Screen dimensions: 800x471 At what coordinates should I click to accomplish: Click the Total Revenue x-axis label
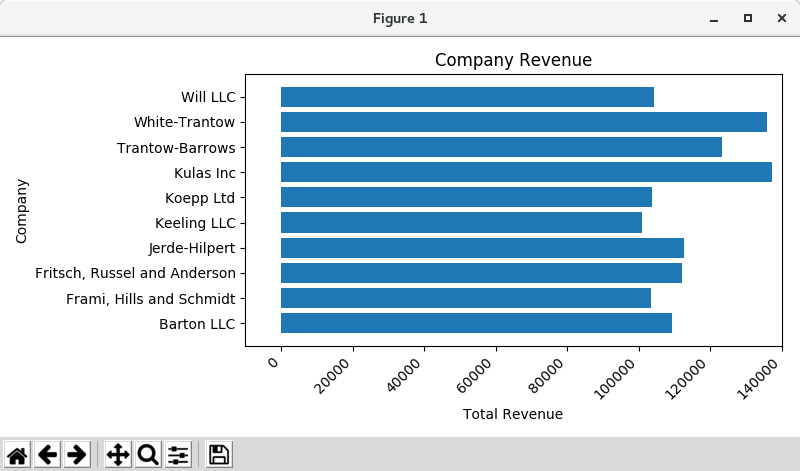[x=512, y=414]
